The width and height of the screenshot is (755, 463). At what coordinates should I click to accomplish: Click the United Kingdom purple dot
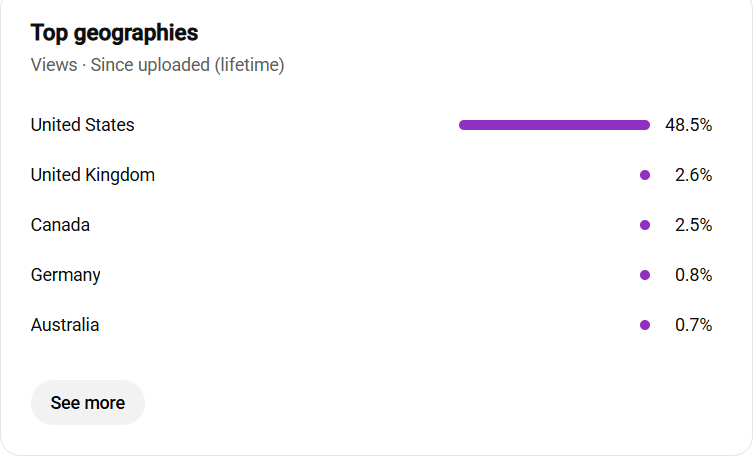click(x=645, y=175)
